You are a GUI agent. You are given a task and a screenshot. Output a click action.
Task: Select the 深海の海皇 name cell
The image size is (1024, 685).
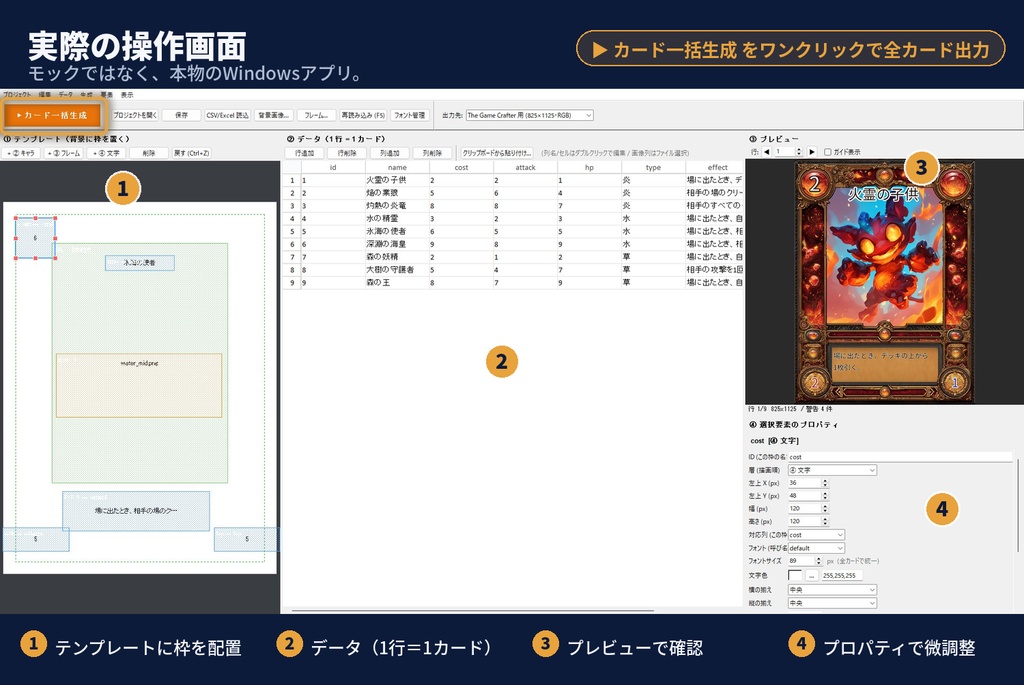(x=397, y=244)
